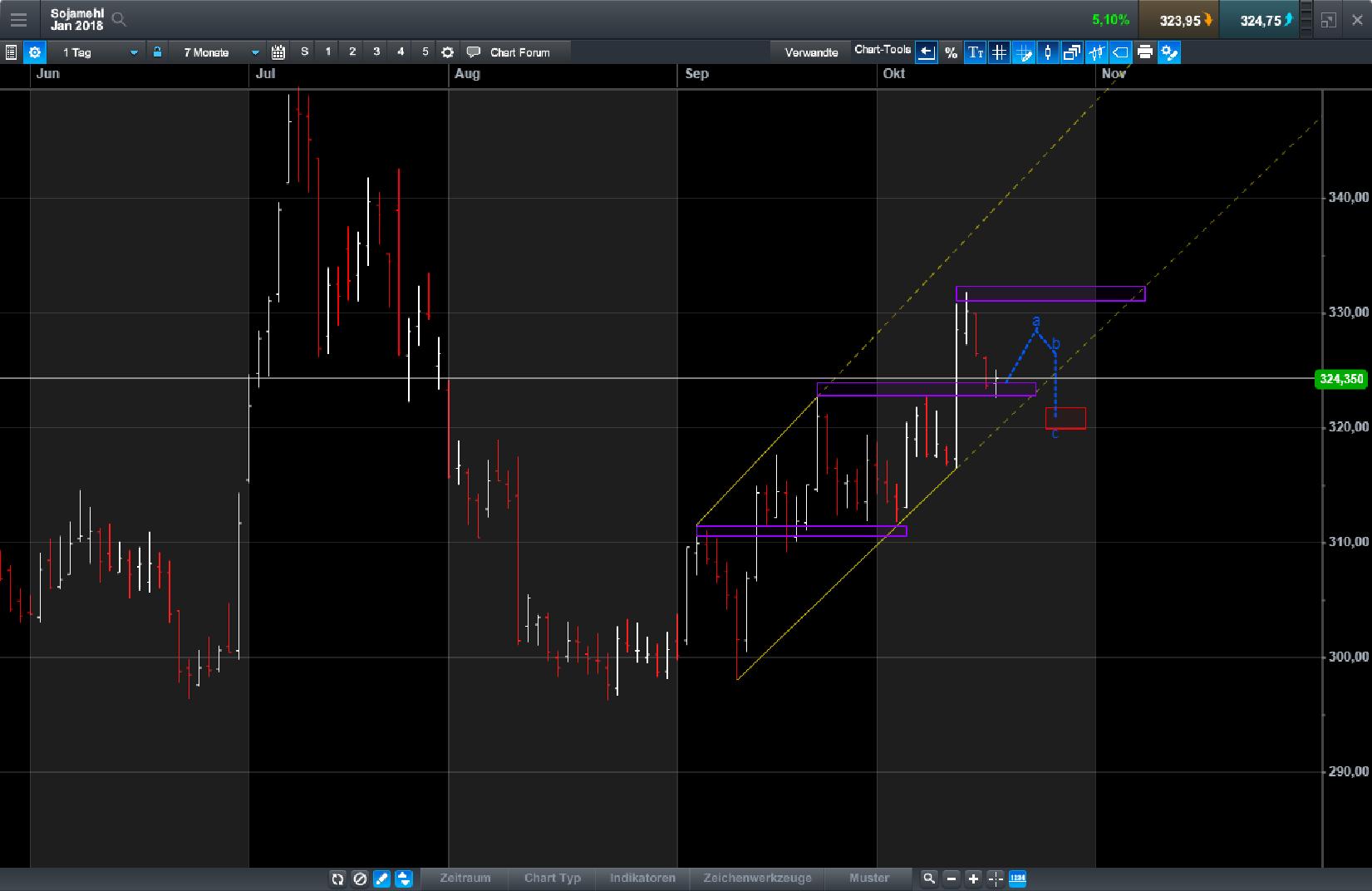Open the Indikatoren menu
The image size is (1372, 891).
pyautogui.click(x=642, y=879)
